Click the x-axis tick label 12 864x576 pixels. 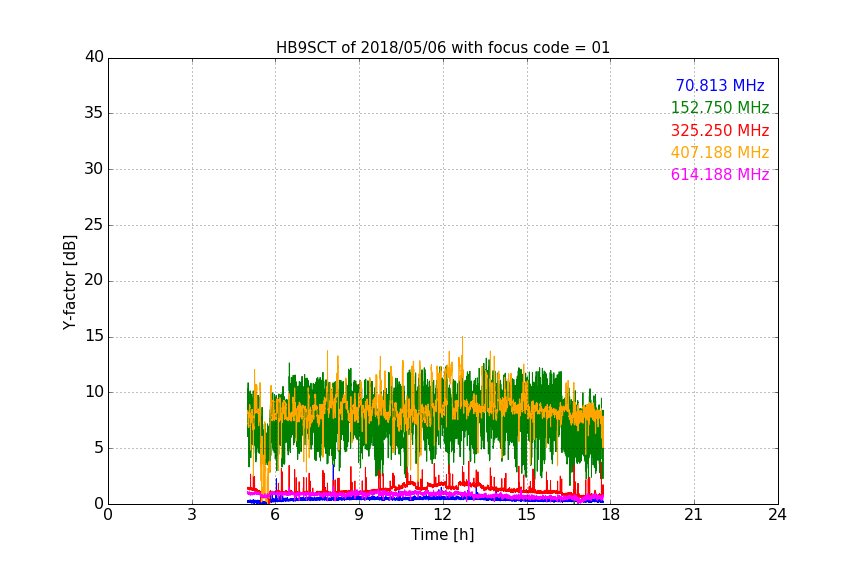(443, 515)
